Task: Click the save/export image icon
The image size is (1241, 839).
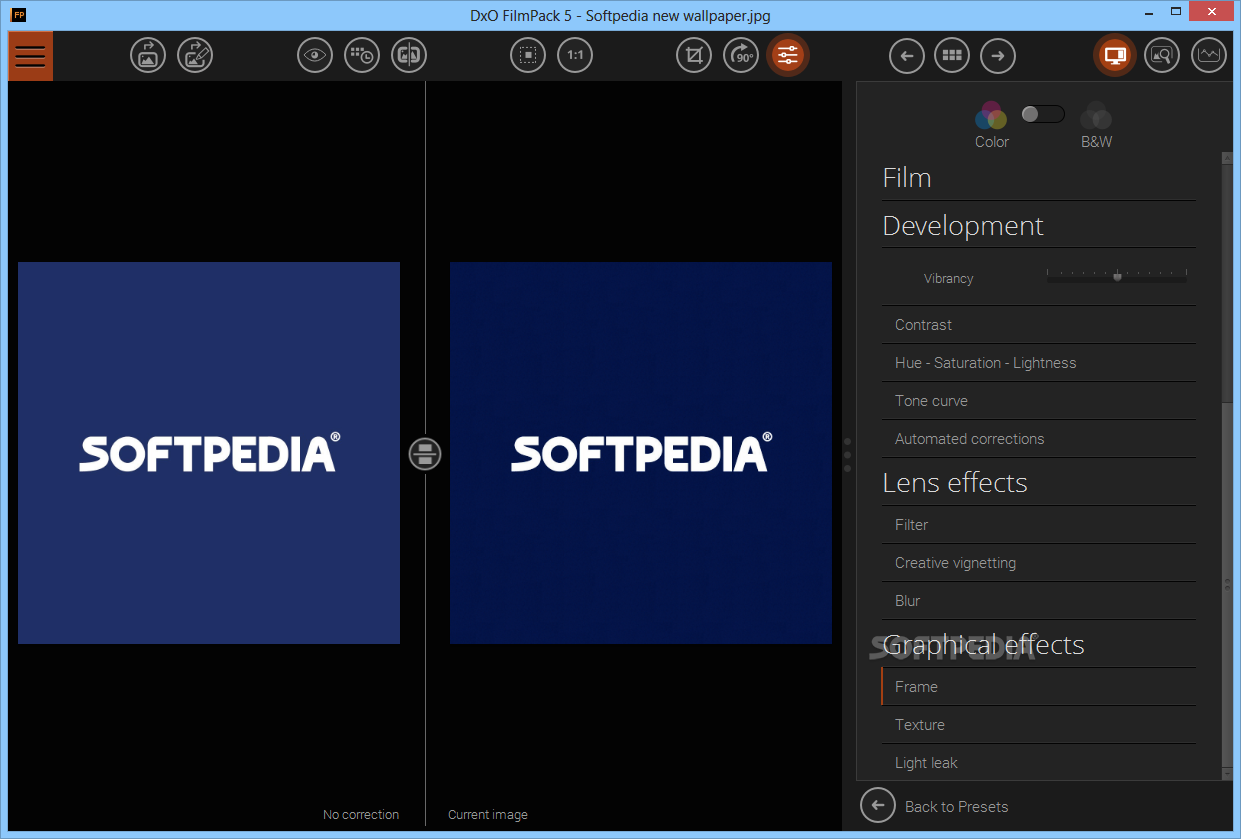Action: [195, 55]
